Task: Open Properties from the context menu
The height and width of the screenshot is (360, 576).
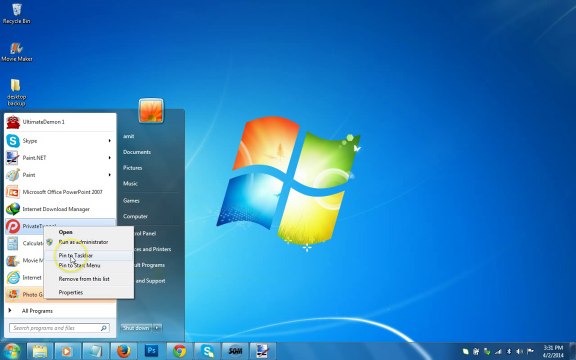Action: click(x=89, y=292)
